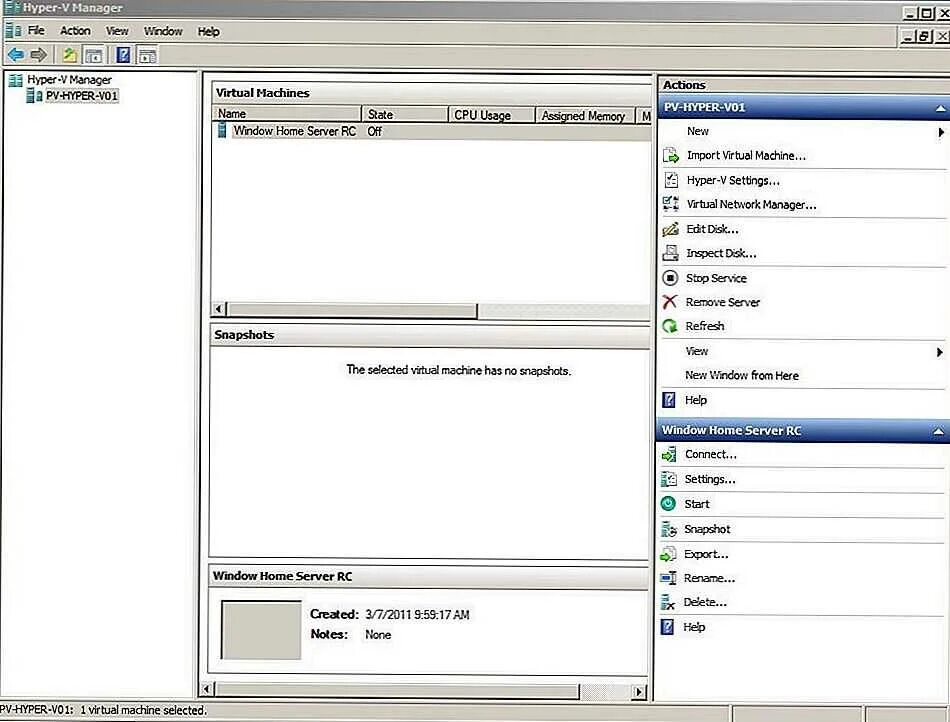The width and height of the screenshot is (950, 722).
Task: Click the Back arrow toolbar icon
Action: coord(16,55)
